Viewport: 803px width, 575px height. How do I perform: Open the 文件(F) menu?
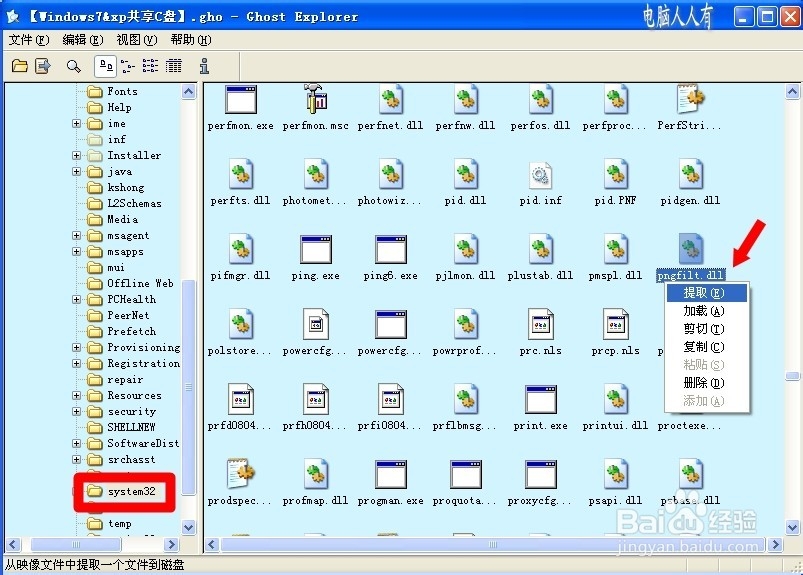[x=29, y=39]
